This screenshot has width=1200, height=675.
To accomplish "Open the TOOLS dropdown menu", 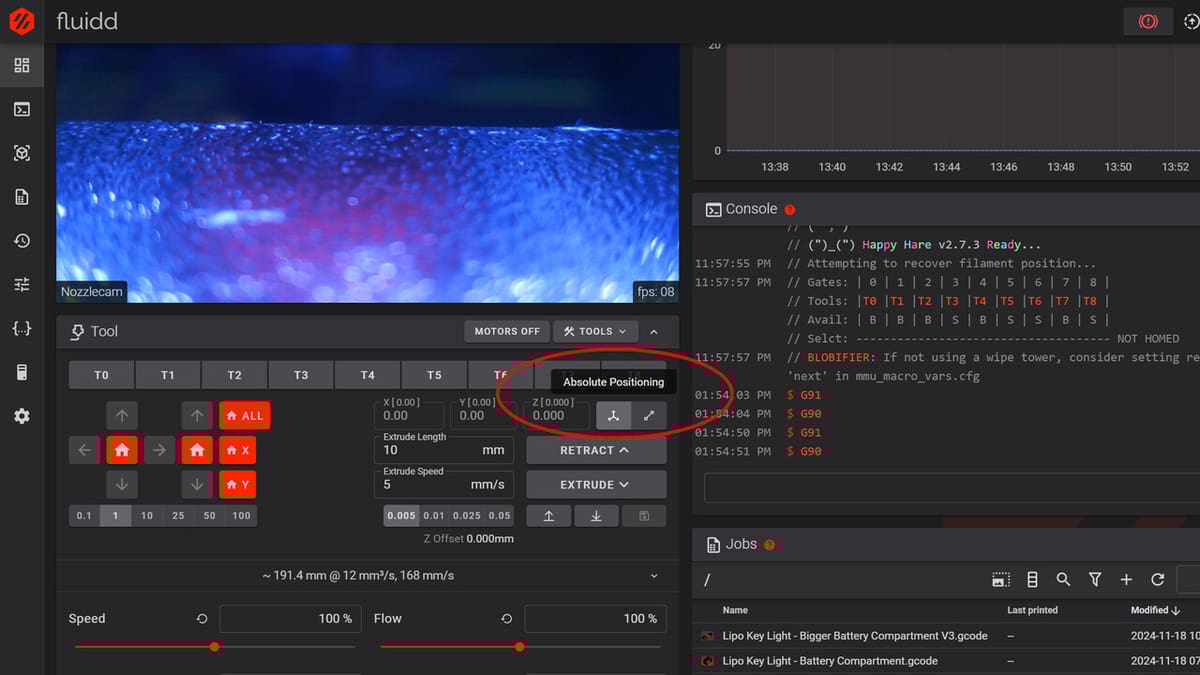I will click(595, 331).
